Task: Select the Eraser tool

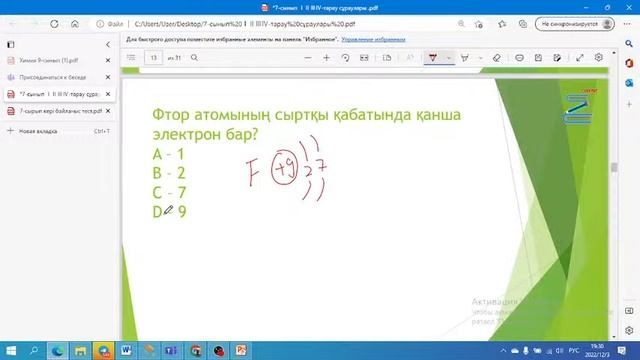Action: coord(497,58)
